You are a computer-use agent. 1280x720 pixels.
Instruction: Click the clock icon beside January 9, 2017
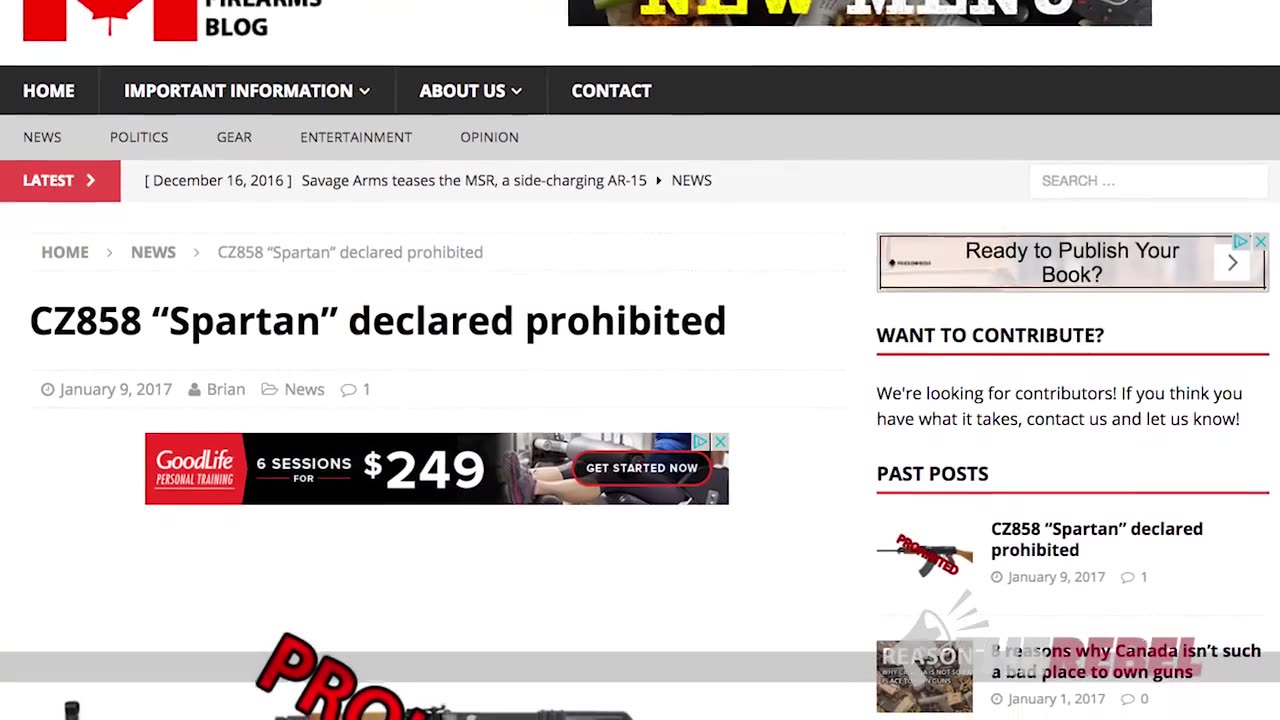coord(47,389)
